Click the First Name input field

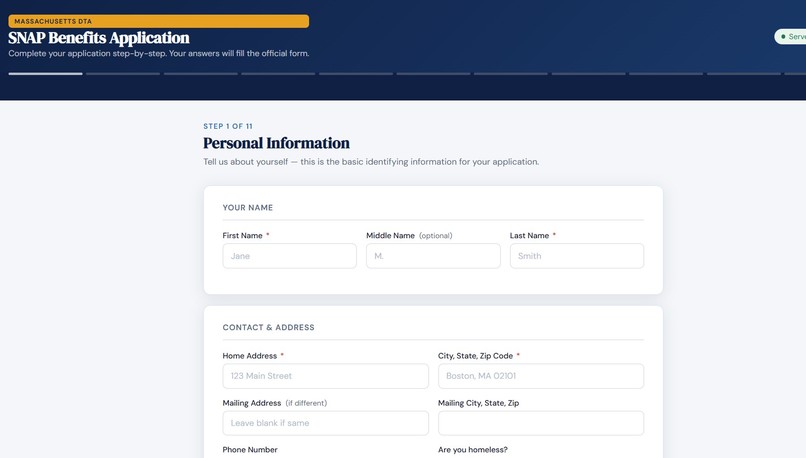point(289,256)
